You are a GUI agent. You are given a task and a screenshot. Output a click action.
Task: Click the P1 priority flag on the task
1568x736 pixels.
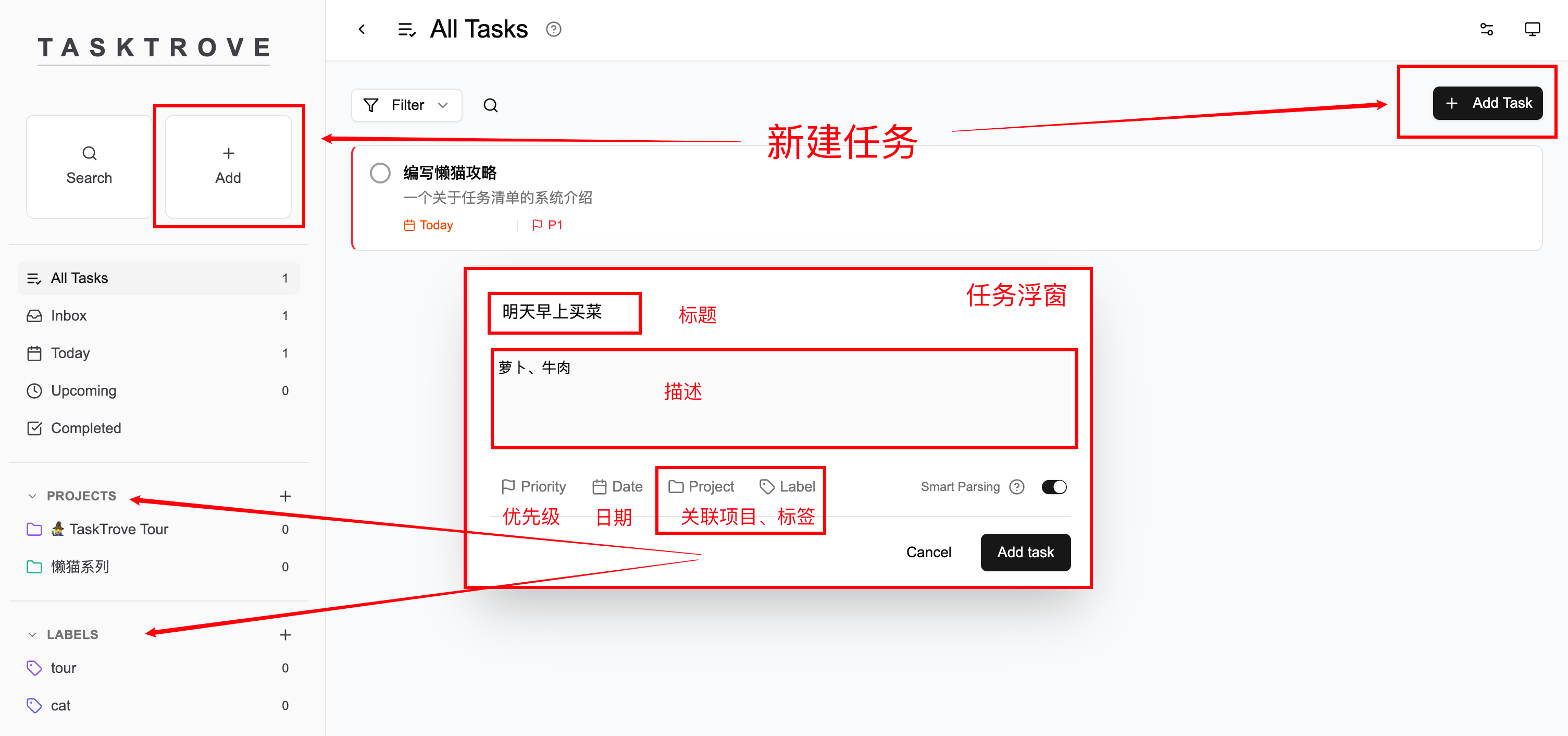click(x=547, y=225)
